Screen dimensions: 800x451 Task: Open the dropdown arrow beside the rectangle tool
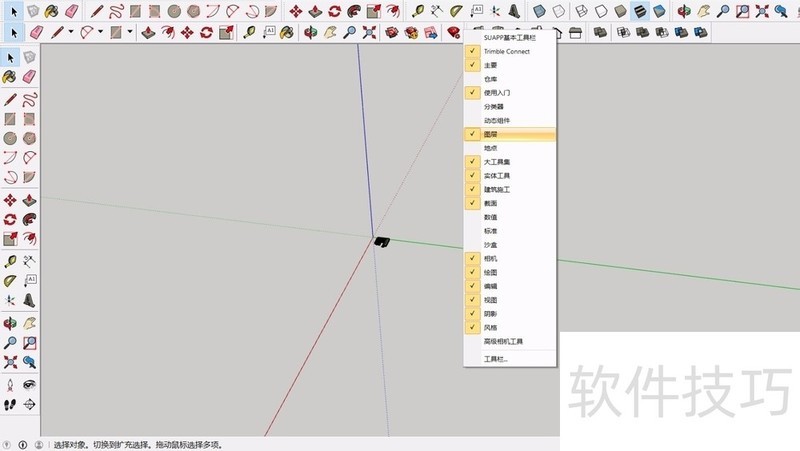(x=130, y=32)
